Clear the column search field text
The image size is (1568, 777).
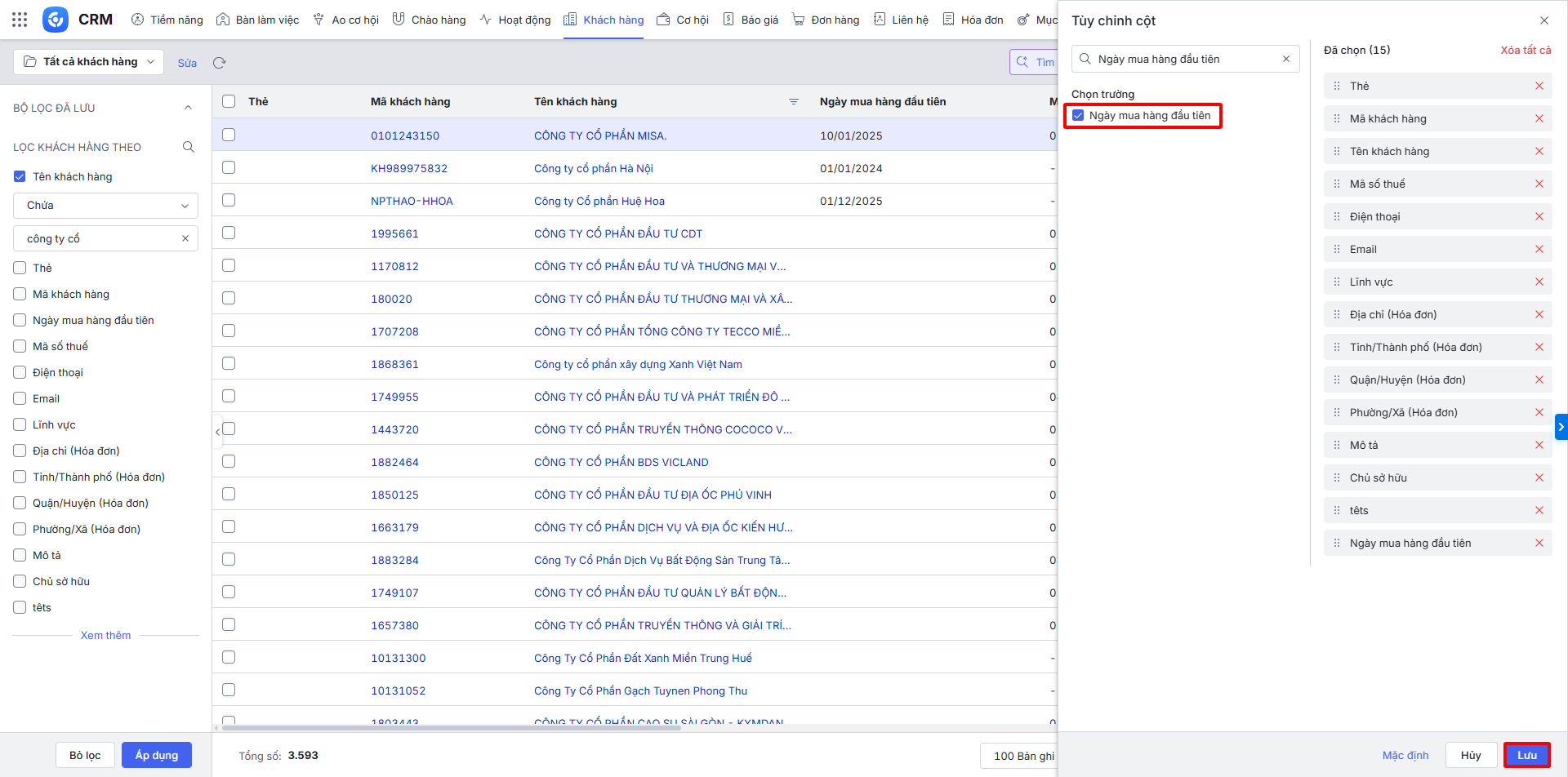click(x=1285, y=59)
